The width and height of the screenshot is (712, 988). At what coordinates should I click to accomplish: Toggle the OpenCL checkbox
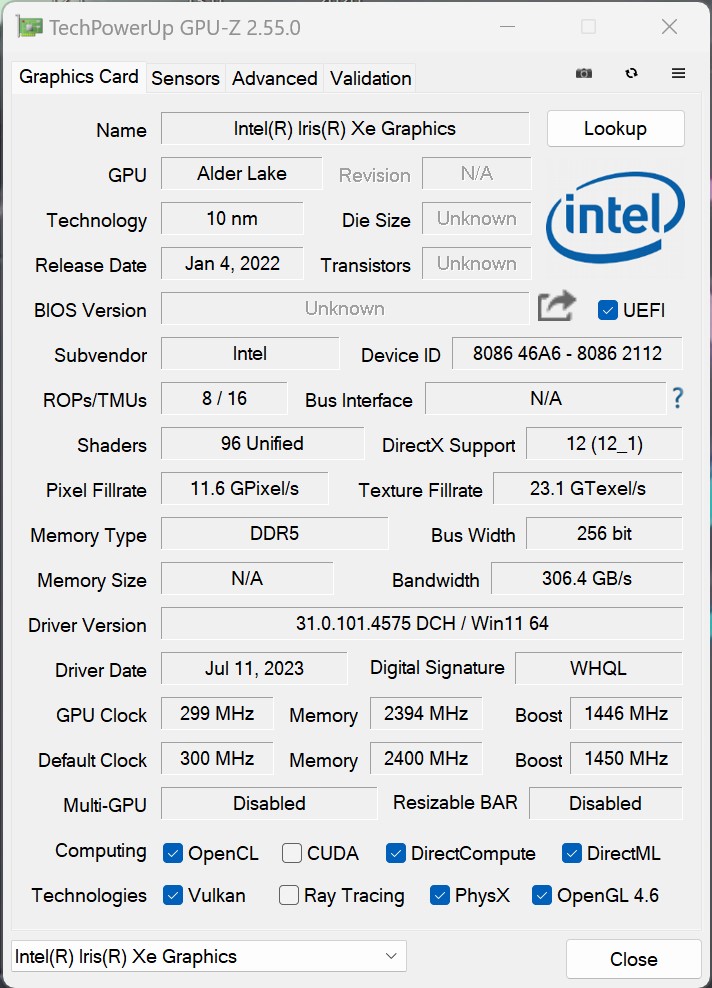point(173,853)
